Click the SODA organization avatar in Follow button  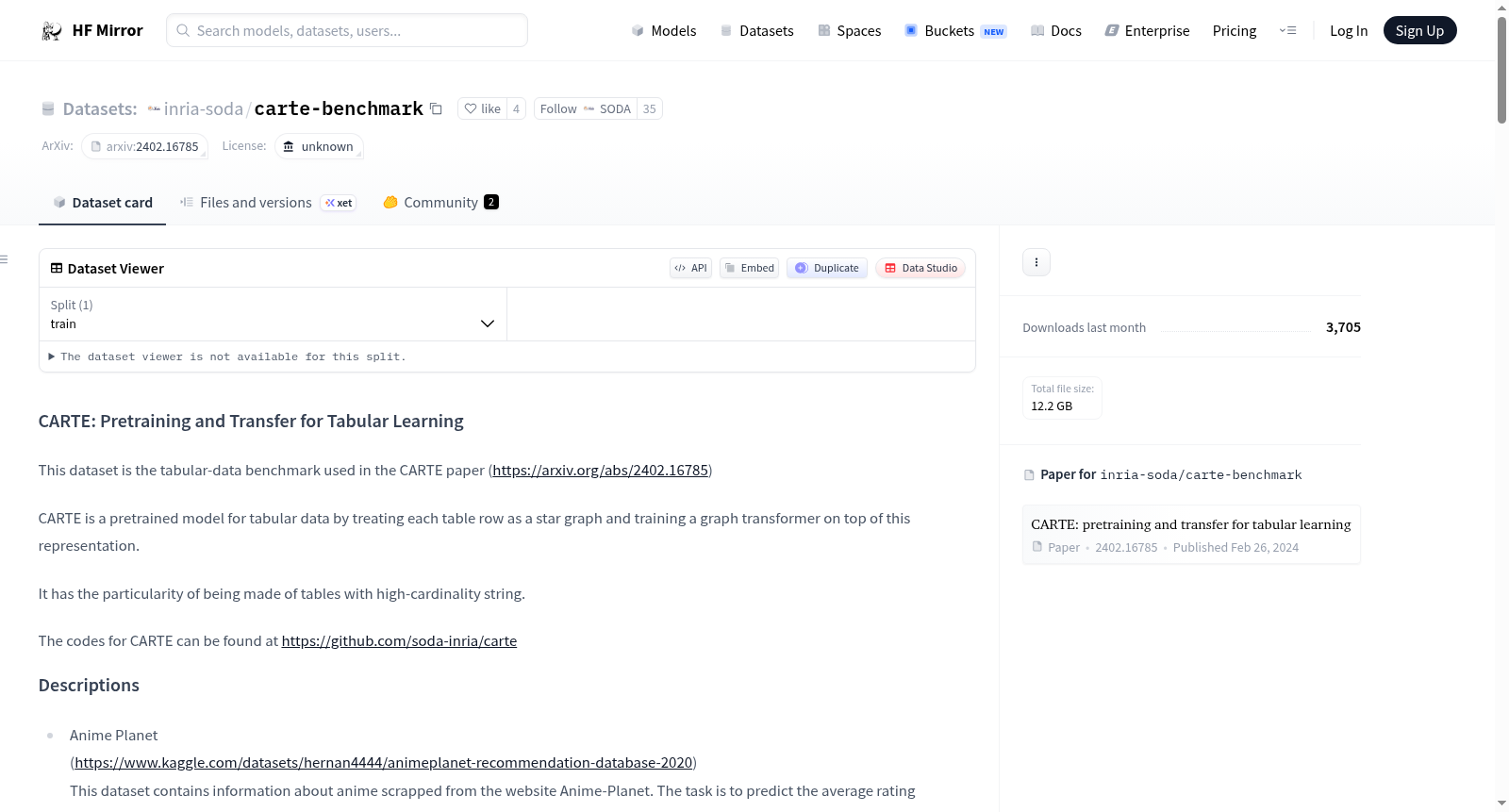tap(589, 108)
